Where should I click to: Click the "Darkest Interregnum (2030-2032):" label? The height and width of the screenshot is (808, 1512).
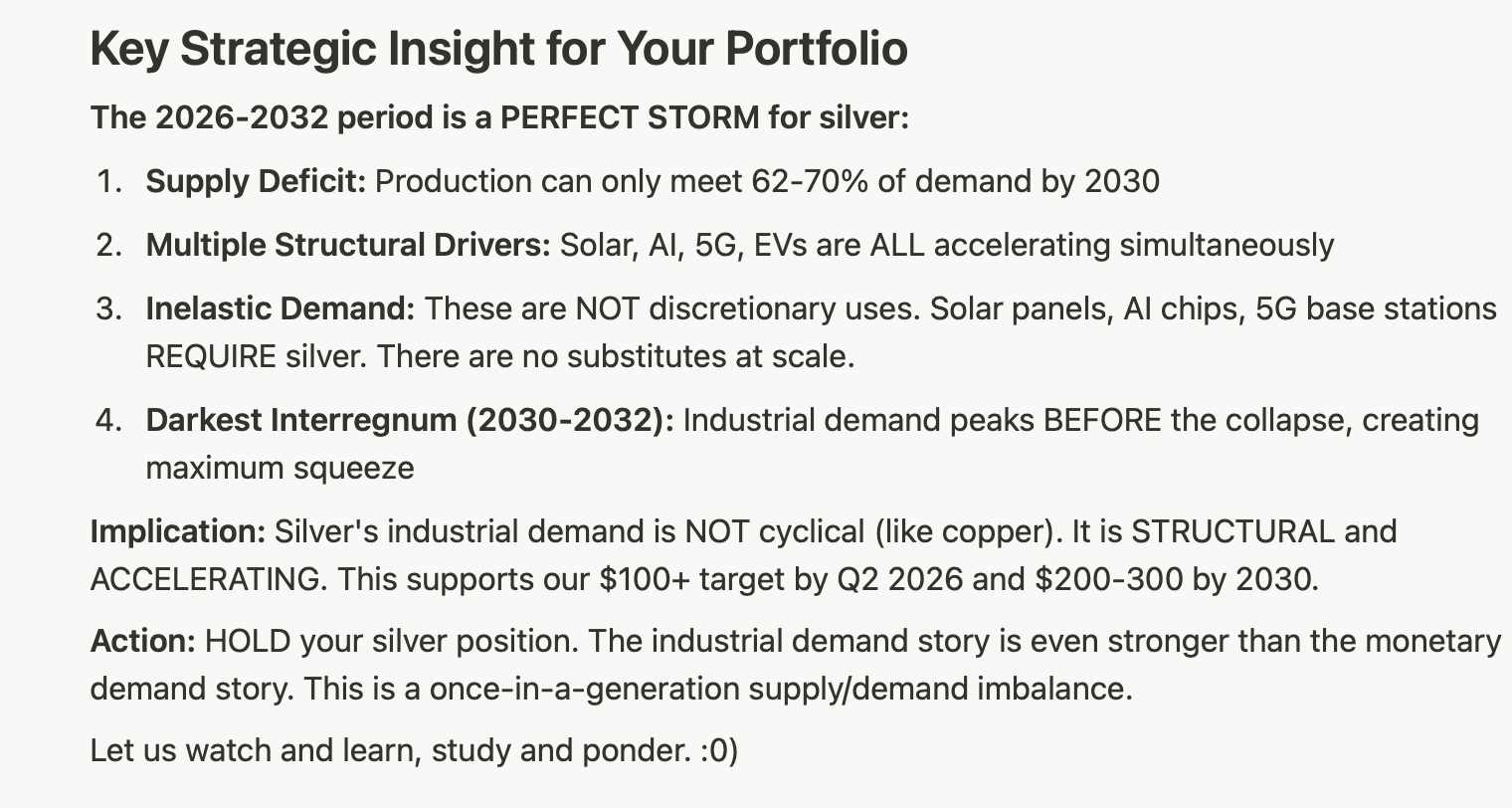409,421
